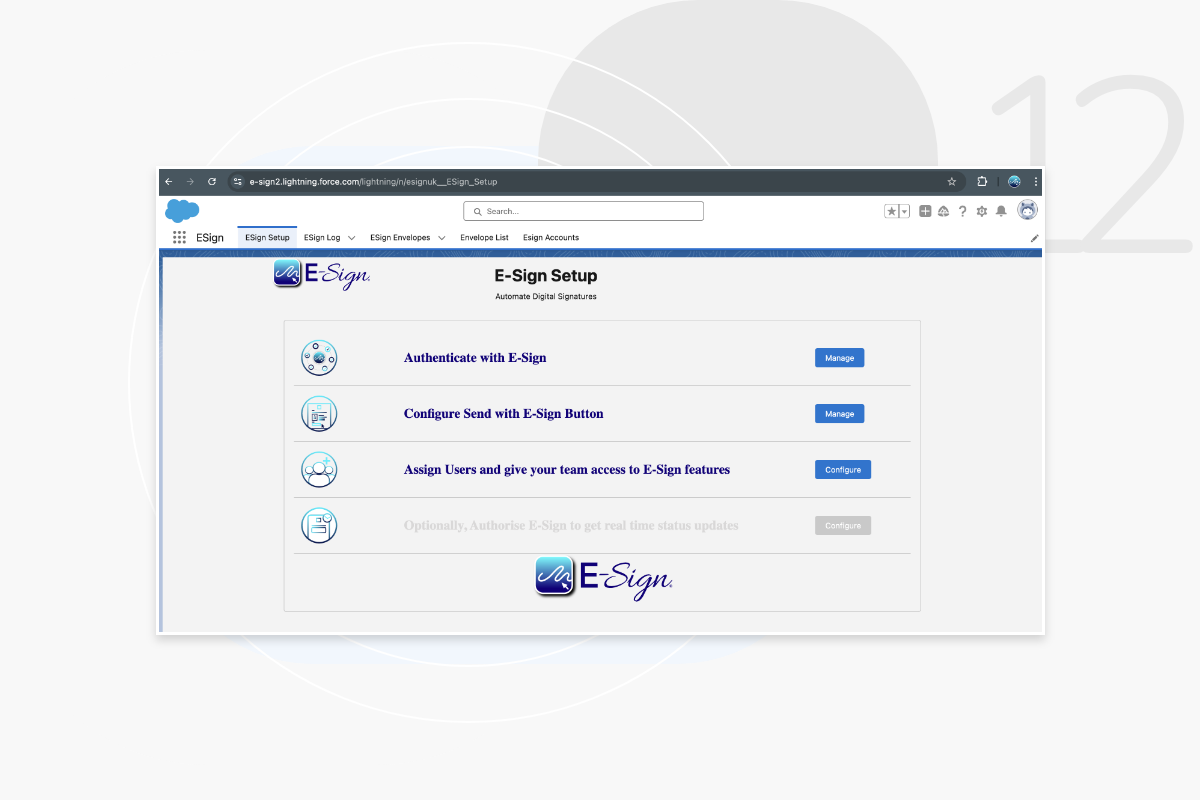This screenshot has height=800, width=1200.
Task: Open site information icon in address bar
Action: tap(237, 182)
